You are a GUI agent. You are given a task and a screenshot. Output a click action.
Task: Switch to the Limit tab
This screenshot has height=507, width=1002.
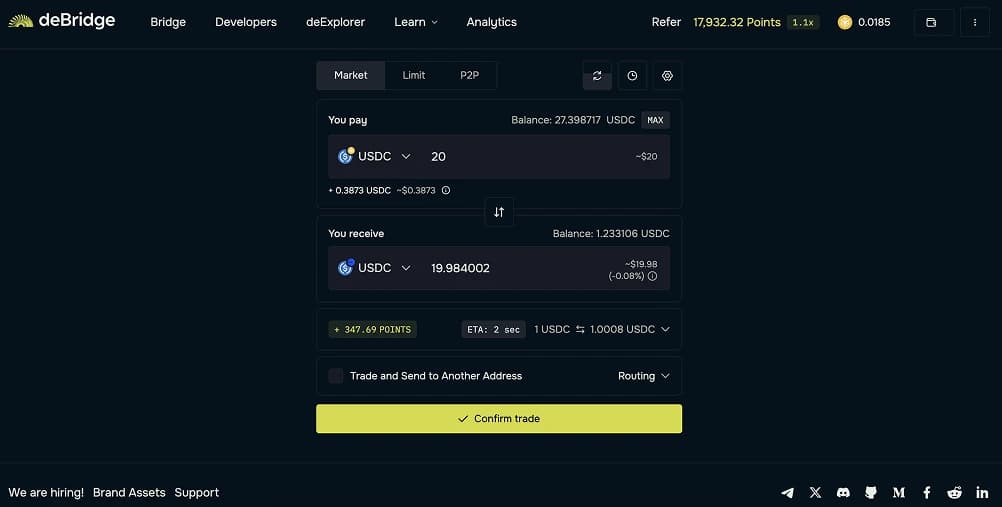click(x=414, y=75)
